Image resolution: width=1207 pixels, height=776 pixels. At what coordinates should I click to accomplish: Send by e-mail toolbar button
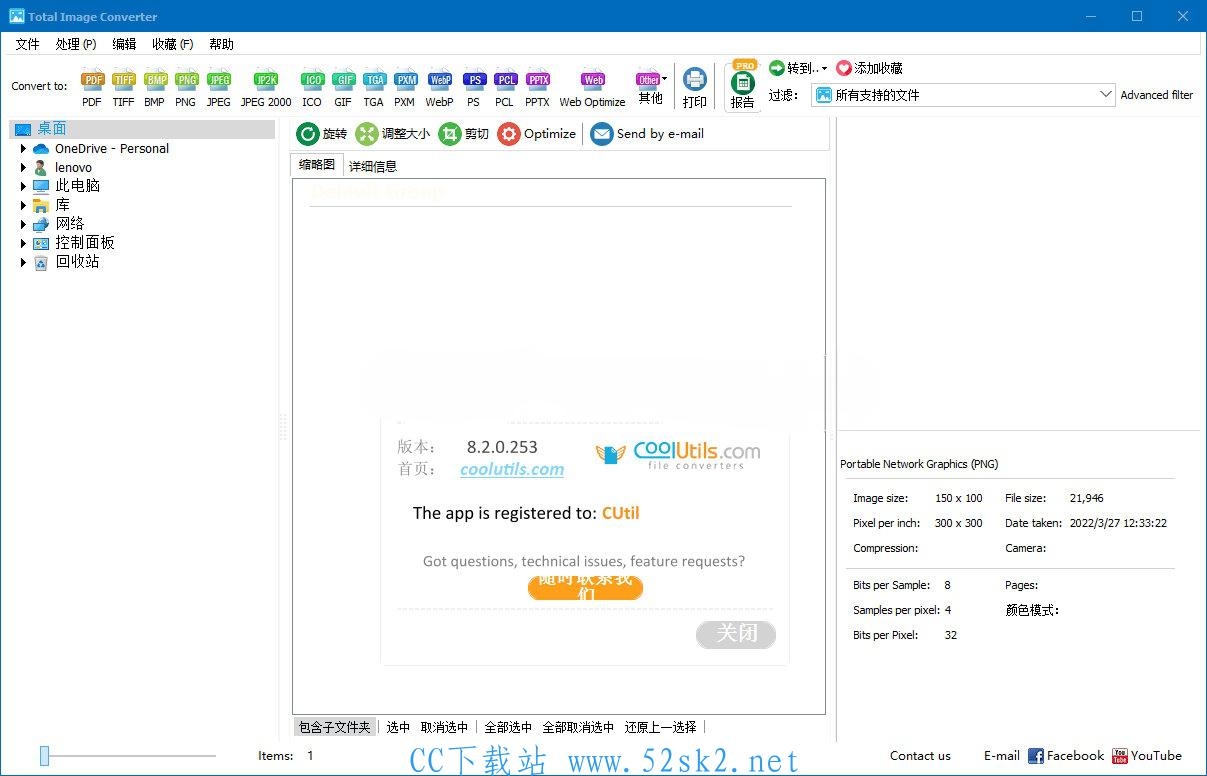point(647,134)
